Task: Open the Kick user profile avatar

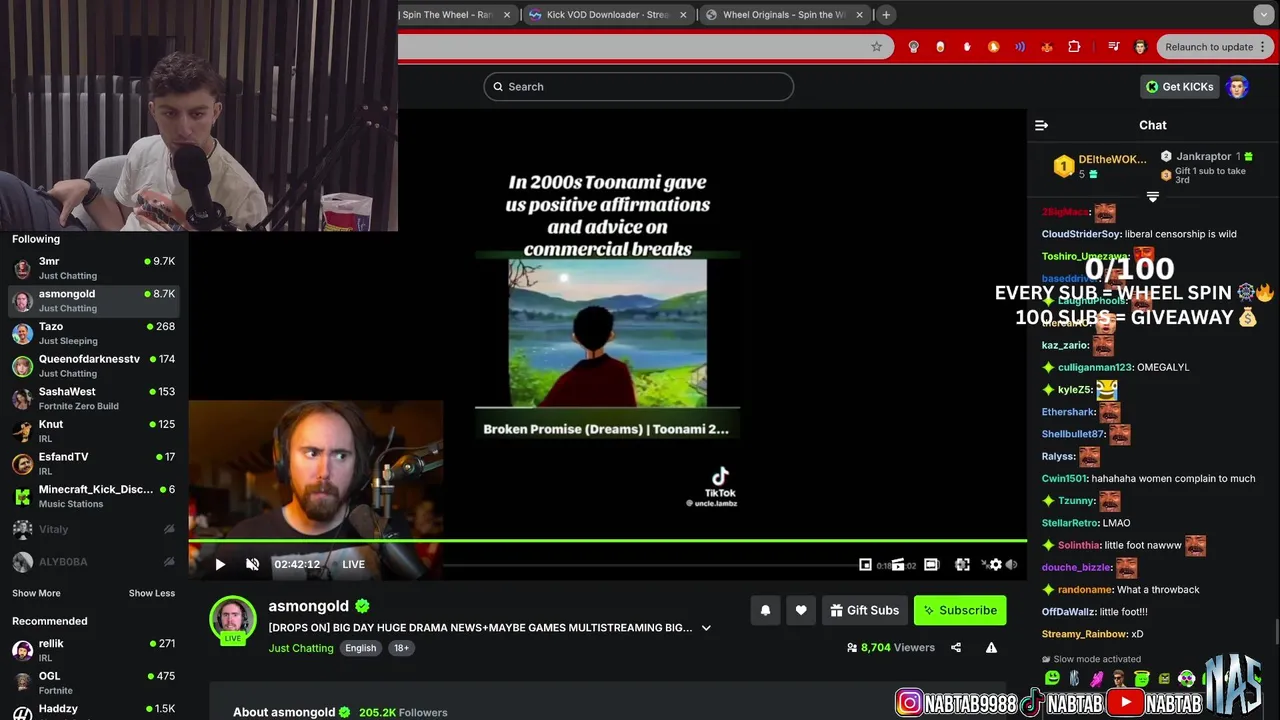Action: (x=1238, y=87)
